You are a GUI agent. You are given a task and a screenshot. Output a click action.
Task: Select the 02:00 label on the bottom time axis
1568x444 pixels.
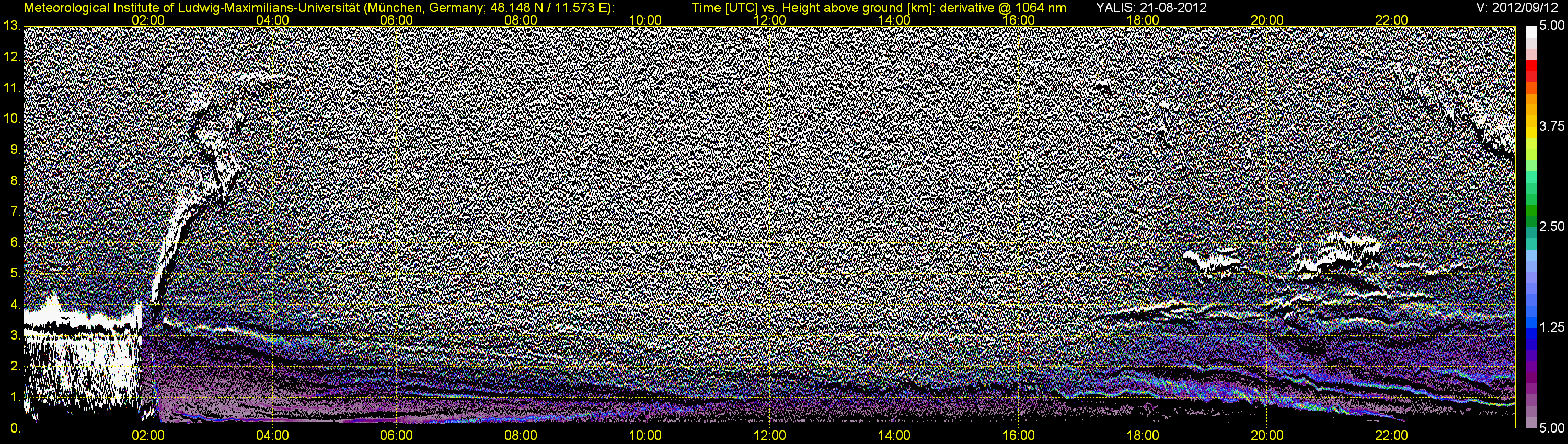tap(148, 436)
